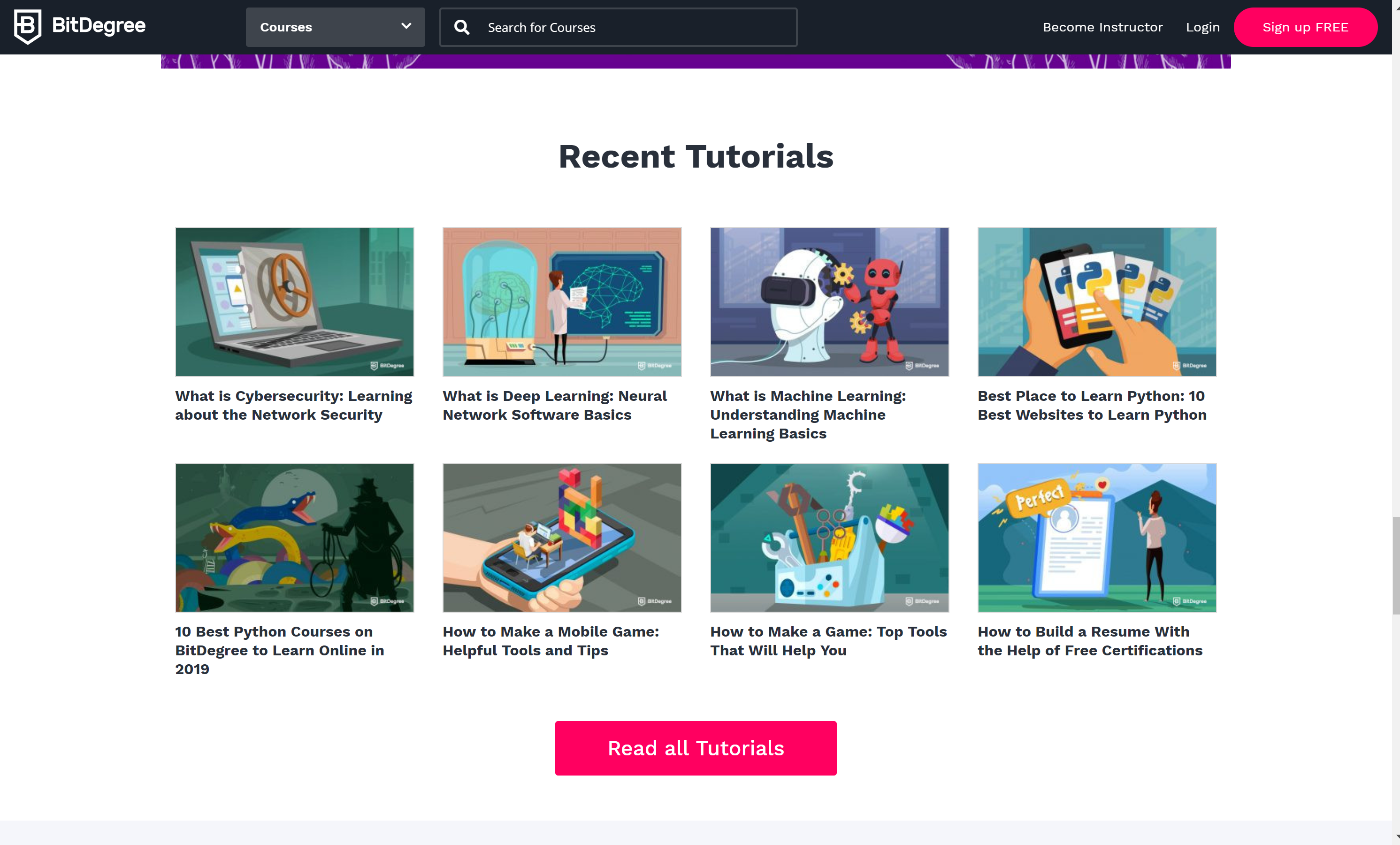Open the cybersecurity network security tutorial

293,405
